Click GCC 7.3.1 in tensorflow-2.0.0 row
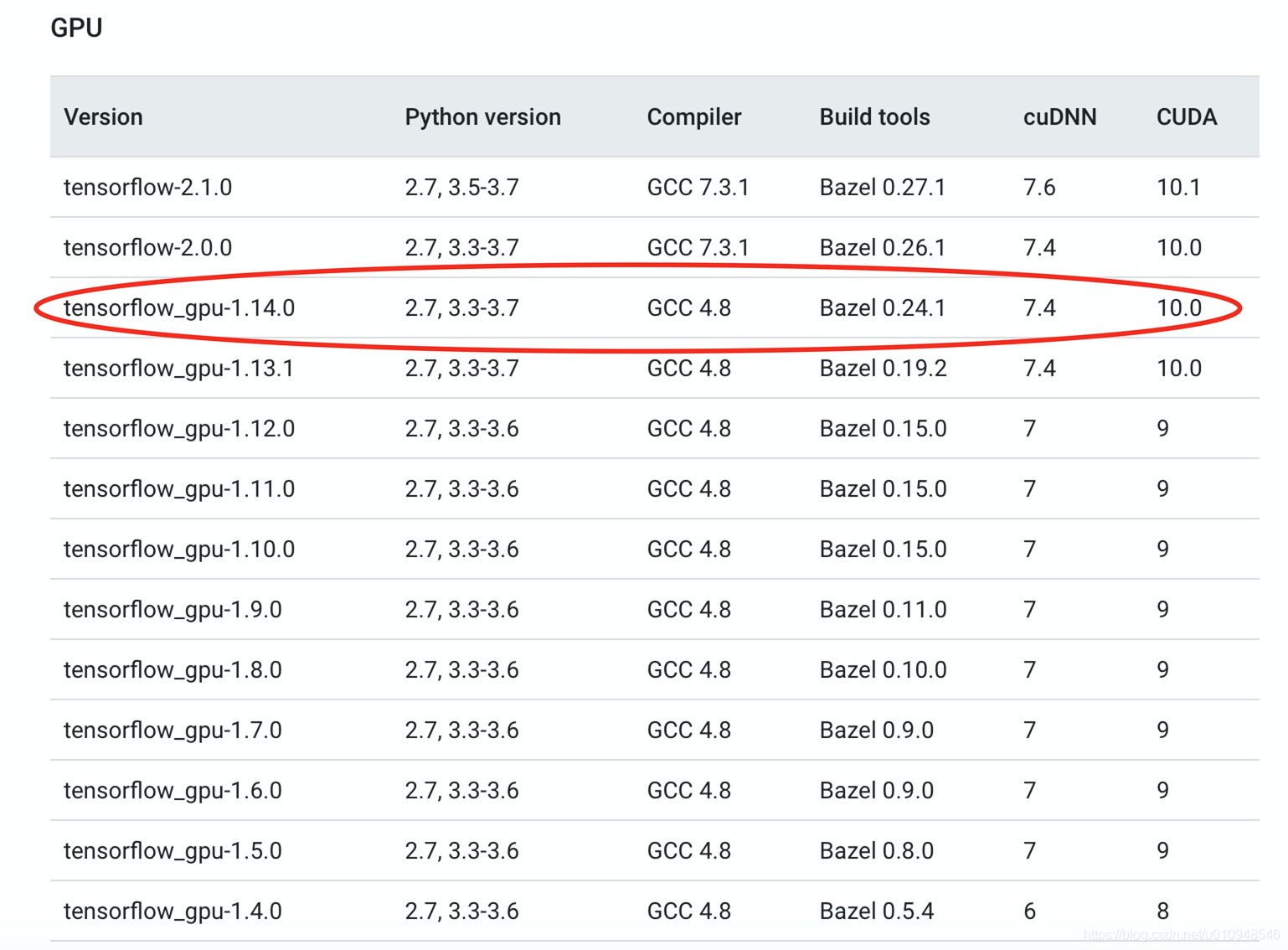This screenshot has width=1288, height=950. [698, 247]
